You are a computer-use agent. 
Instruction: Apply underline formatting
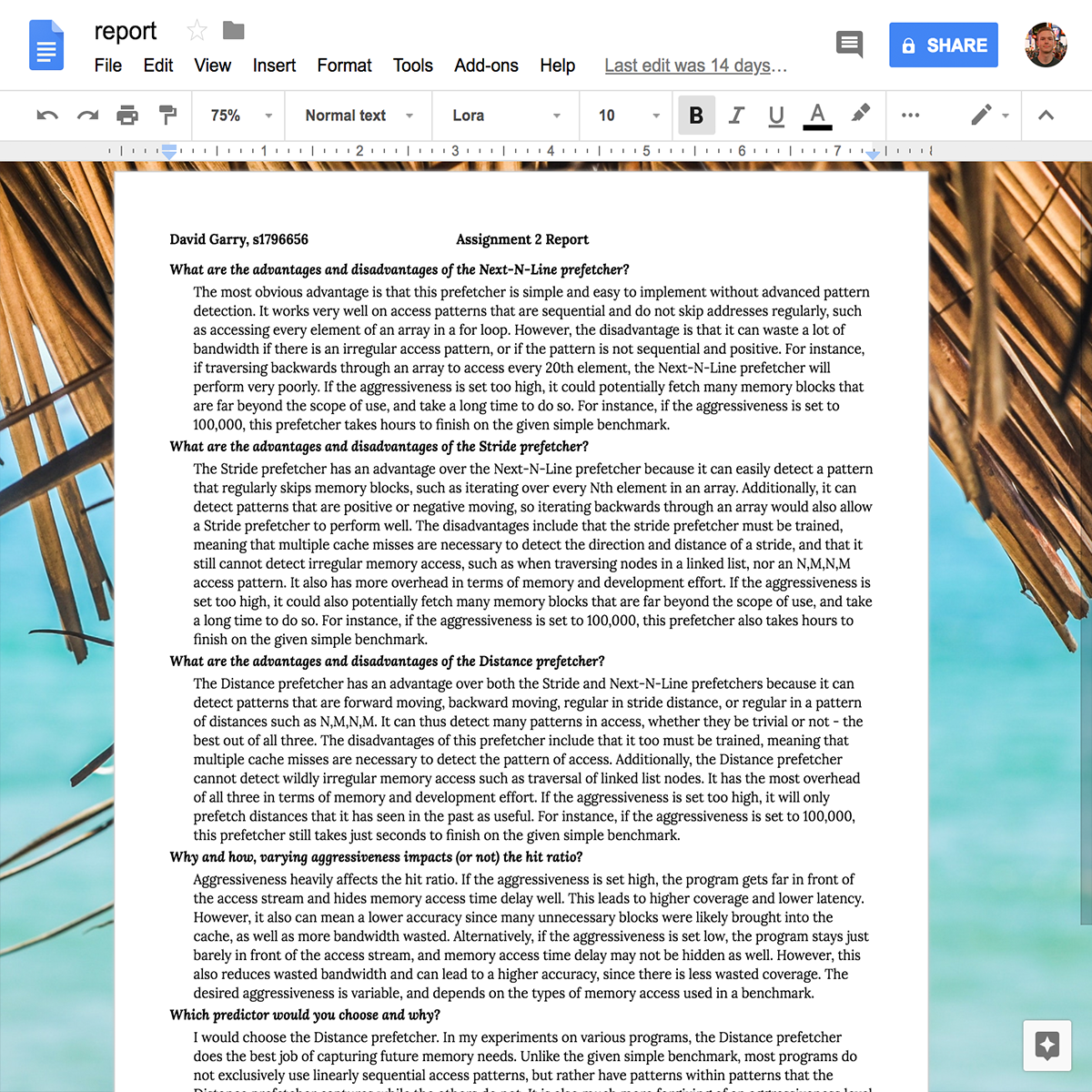point(775,116)
